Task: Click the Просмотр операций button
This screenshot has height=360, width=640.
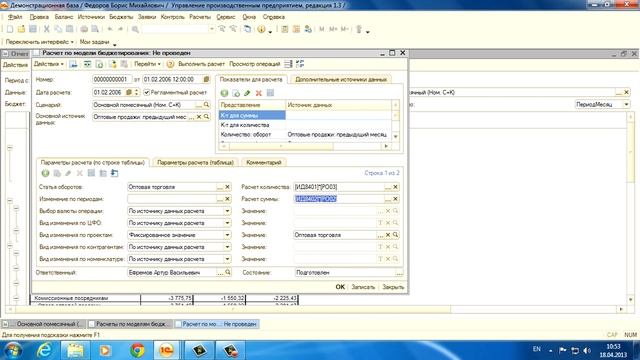Action: click(255, 64)
